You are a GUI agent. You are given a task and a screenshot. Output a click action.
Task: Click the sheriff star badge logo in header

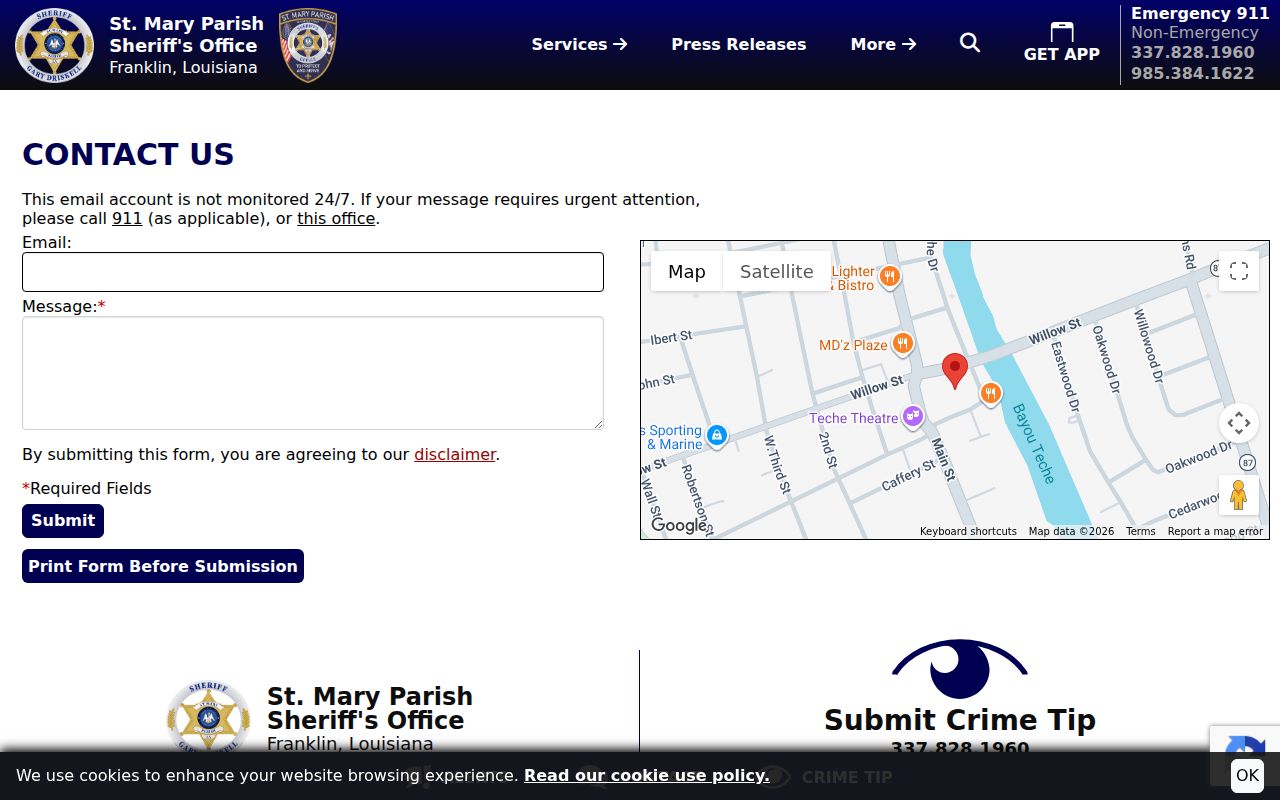[55, 45]
